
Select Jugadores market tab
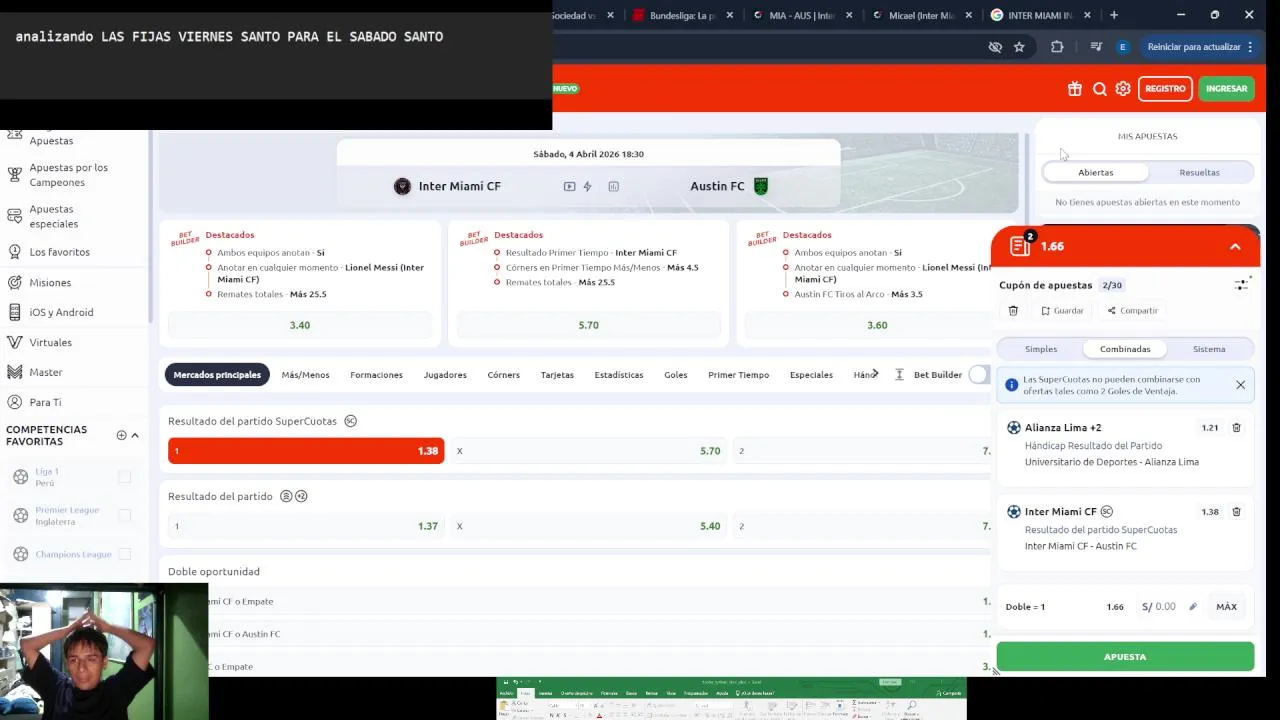click(445, 375)
